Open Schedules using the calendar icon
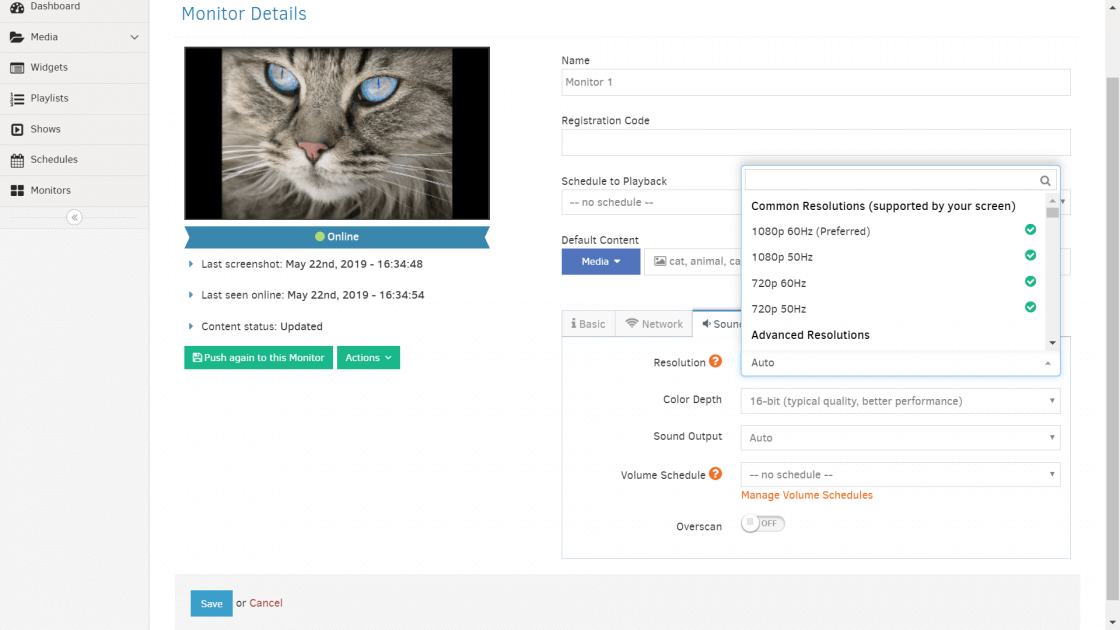 tap(50, 159)
